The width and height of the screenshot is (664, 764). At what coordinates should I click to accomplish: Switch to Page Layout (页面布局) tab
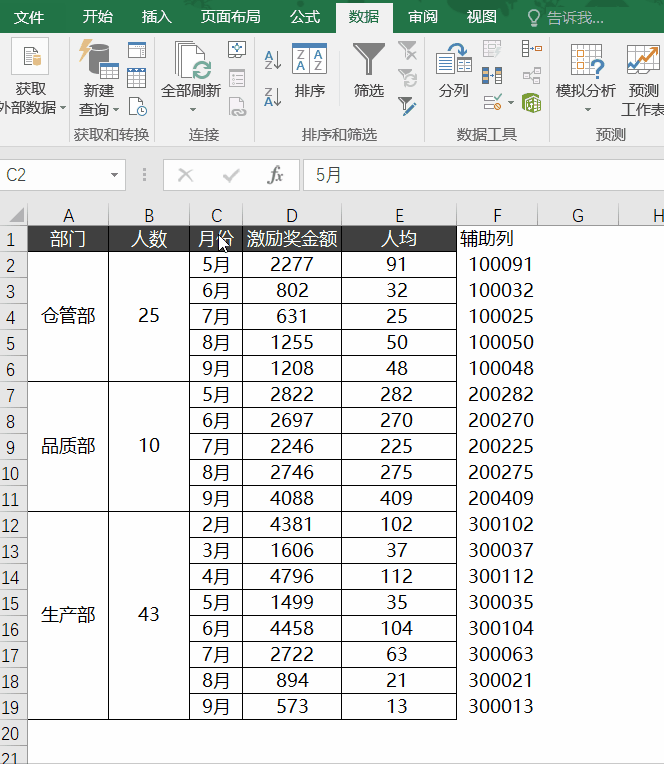click(230, 17)
